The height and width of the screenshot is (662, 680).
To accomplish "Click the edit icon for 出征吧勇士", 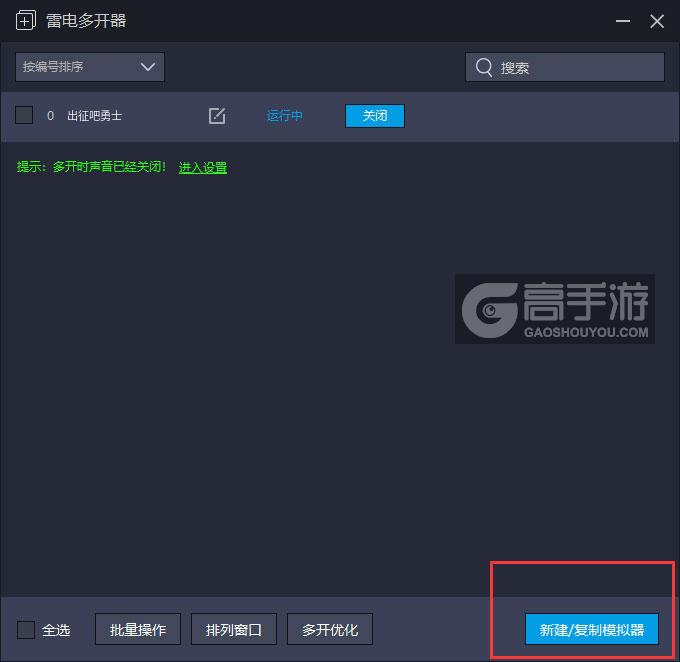I will click(217, 116).
